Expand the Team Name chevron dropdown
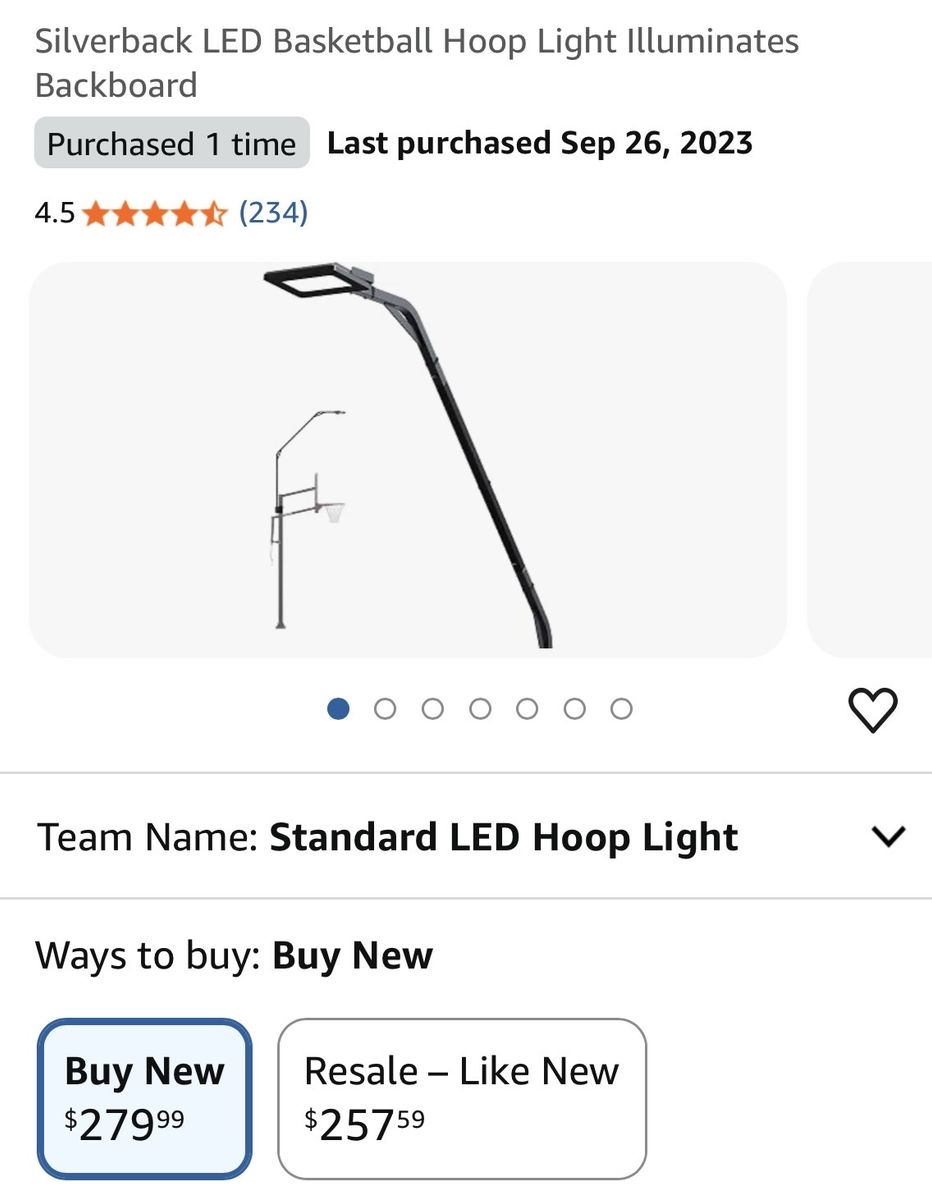The image size is (932, 1200). 888,836
